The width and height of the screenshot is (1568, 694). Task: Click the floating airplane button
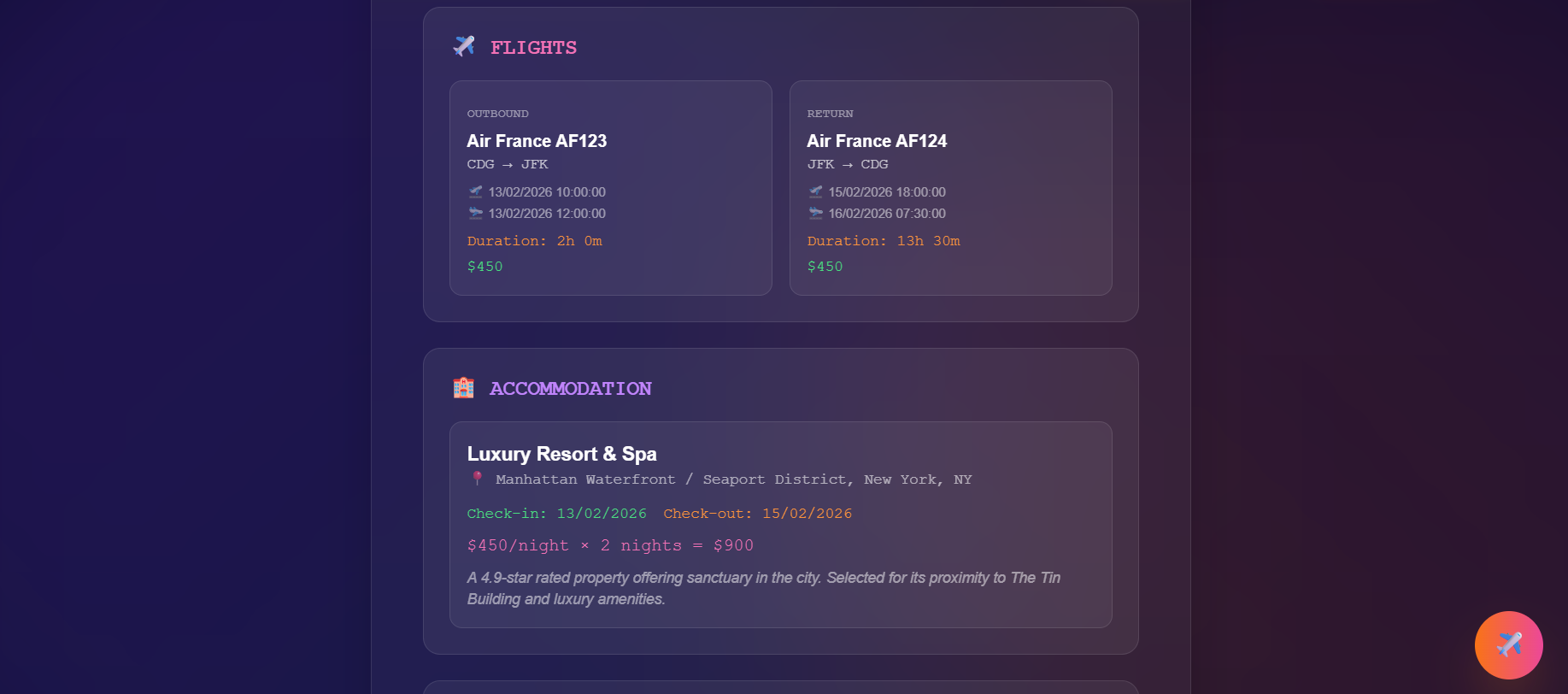[x=1508, y=645]
